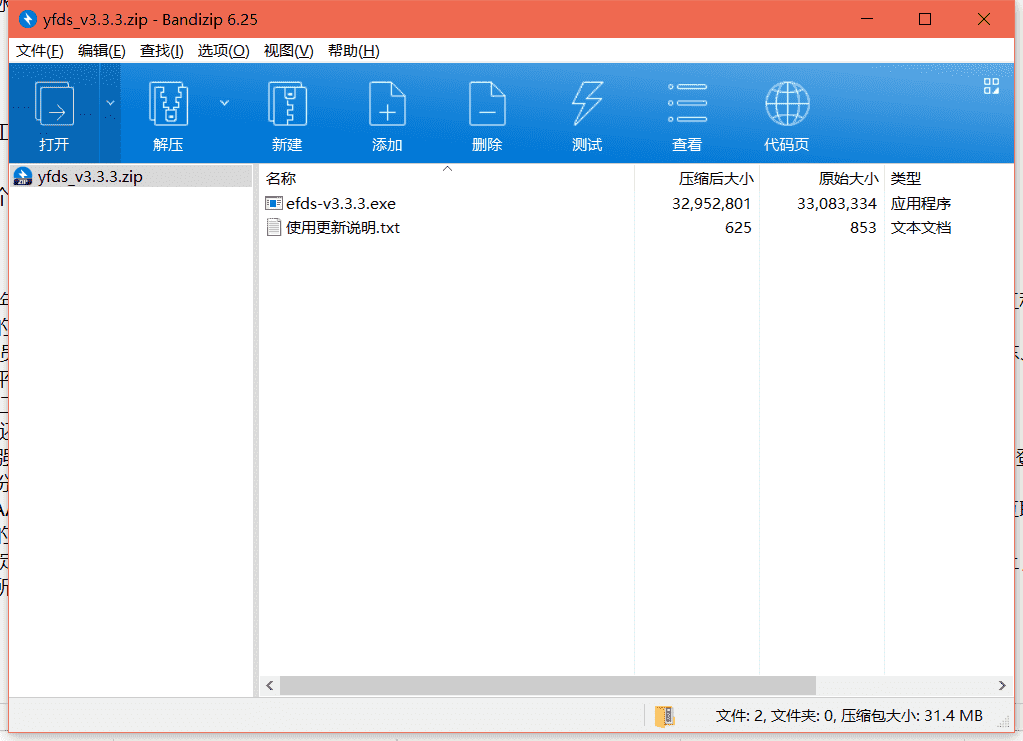Open the 查找(I) menu

pyautogui.click(x=161, y=51)
